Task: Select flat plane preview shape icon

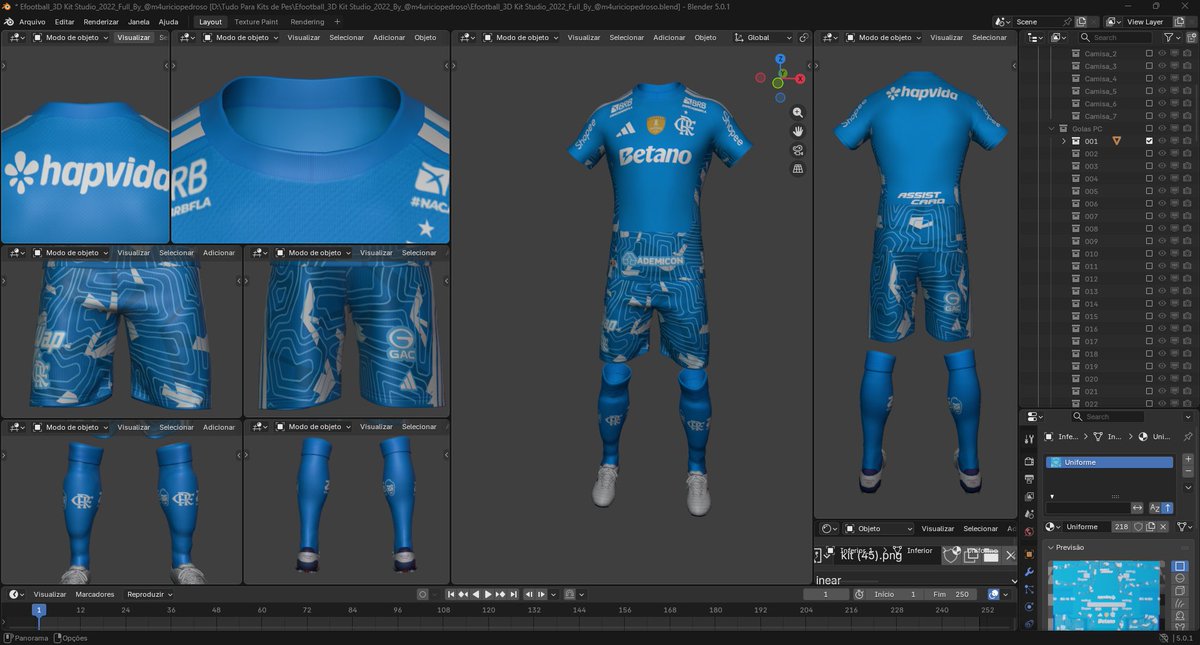Action: click(x=1179, y=567)
